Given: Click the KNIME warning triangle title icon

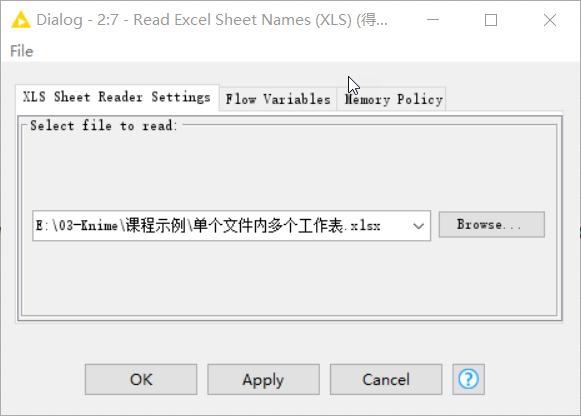Looking at the screenshot, I should coord(20,20).
